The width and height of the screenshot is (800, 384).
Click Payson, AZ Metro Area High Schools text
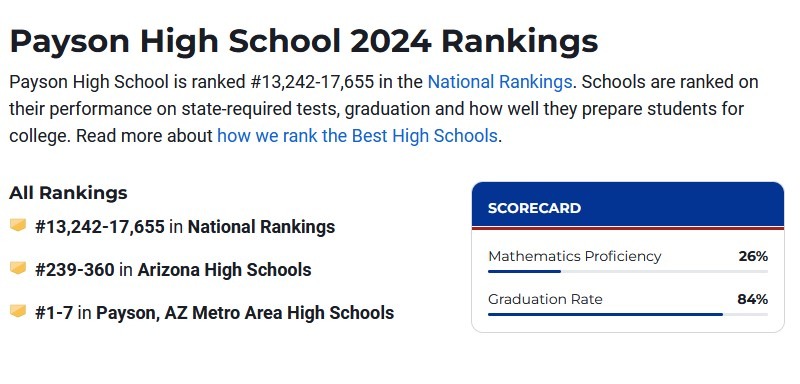coord(245,313)
